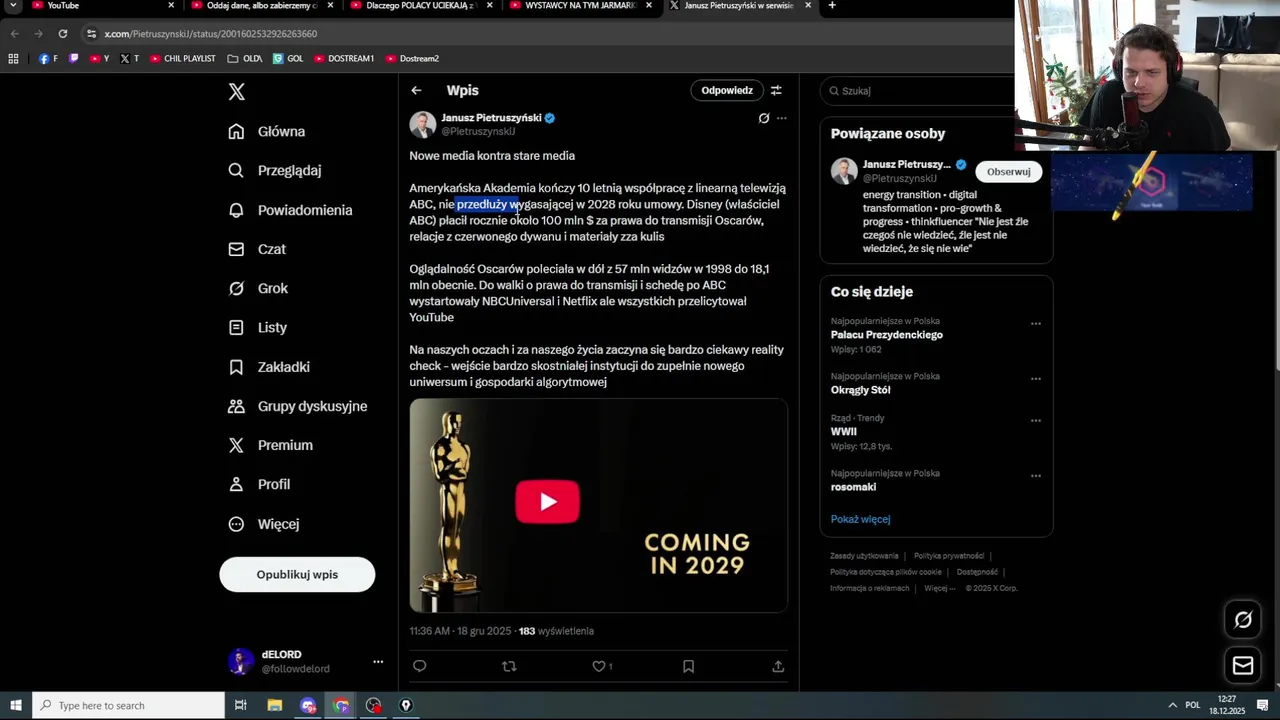Click the Chrome icon in the taskbar
The width and height of the screenshot is (1280, 720).
341,706
